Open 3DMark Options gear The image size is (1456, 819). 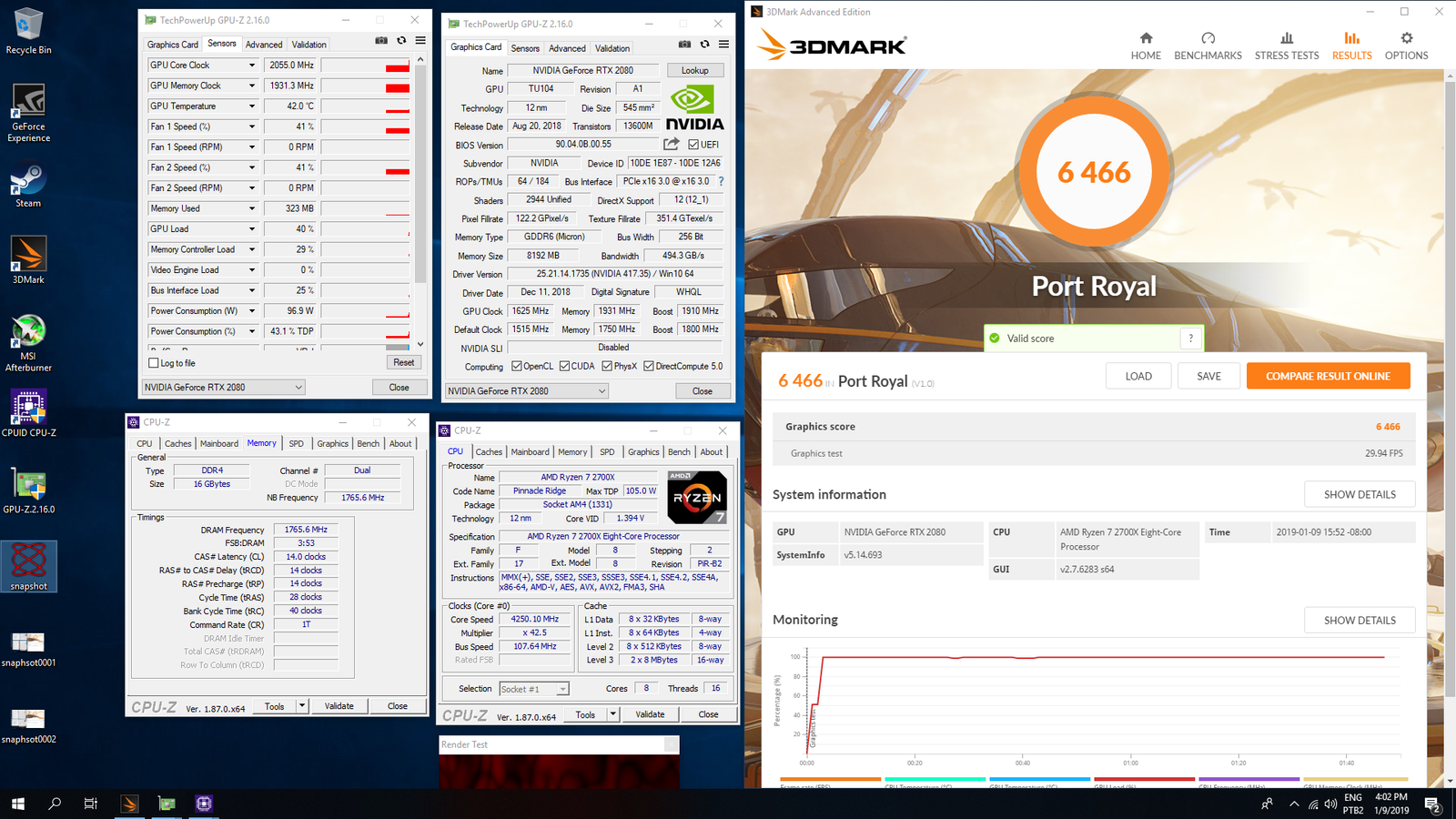click(x=1406, y=45)
